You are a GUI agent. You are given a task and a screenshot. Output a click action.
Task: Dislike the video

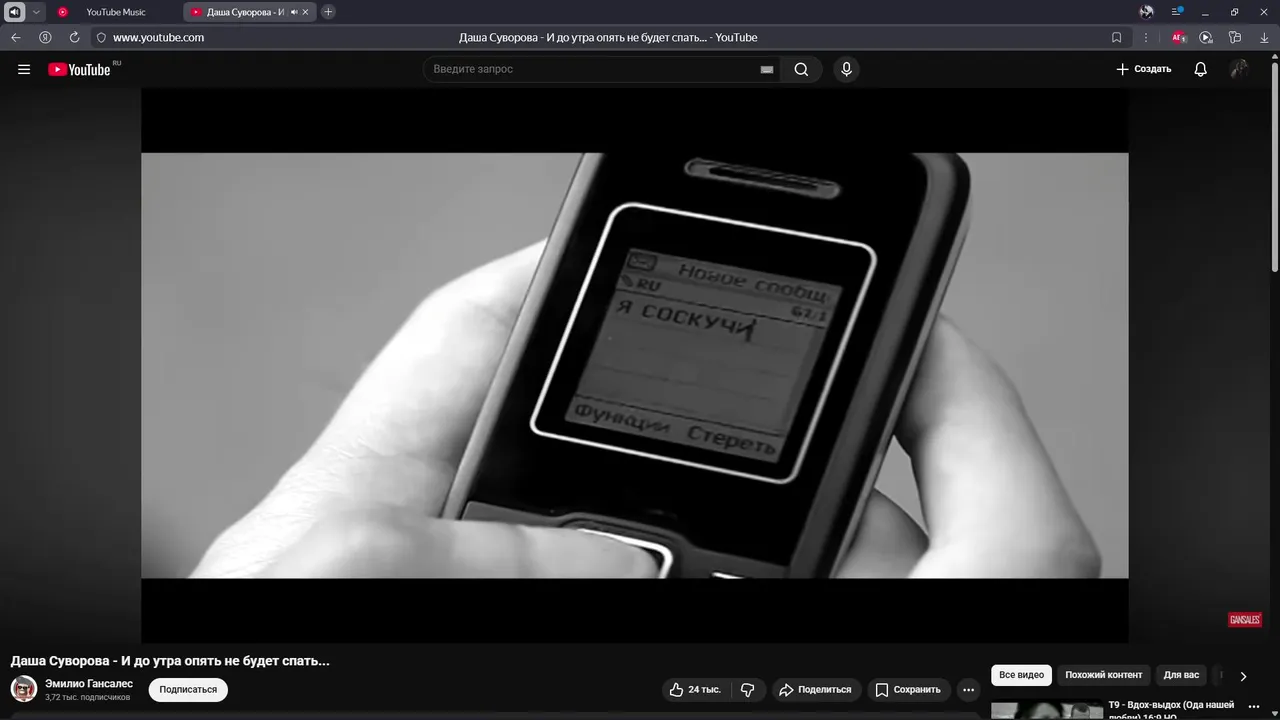tap(747, 690)
